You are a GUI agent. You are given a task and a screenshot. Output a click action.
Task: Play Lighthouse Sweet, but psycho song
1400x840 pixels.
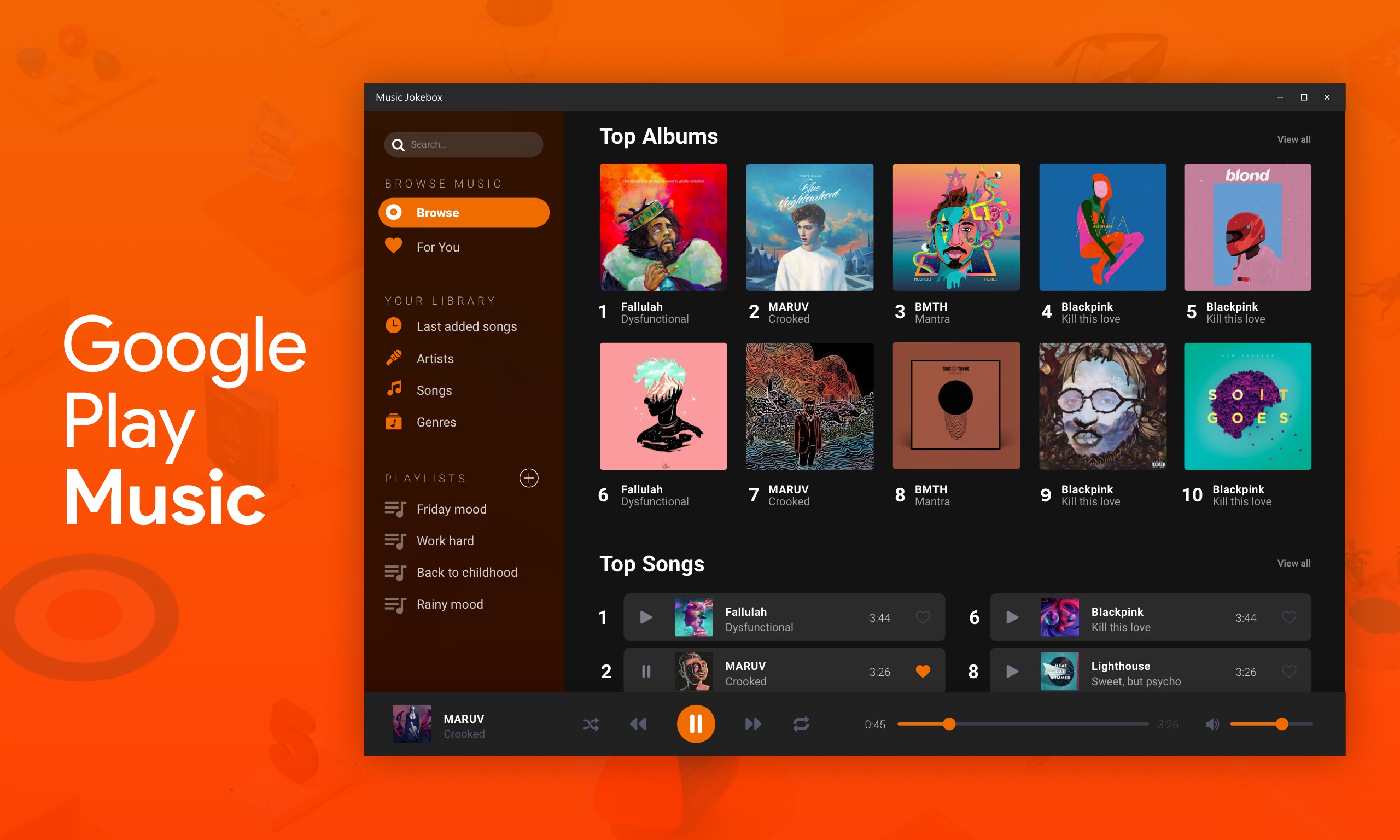click(1012, 672)
